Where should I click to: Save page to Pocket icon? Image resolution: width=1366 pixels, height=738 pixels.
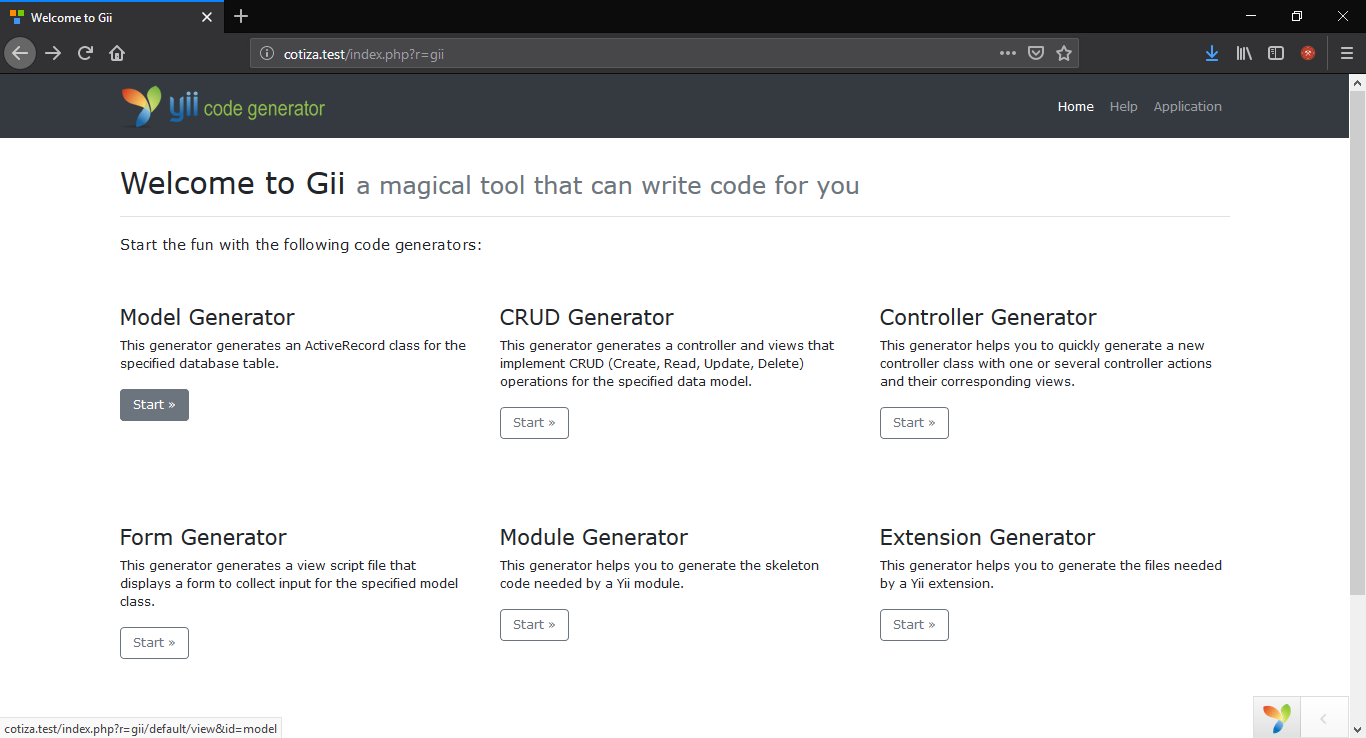pos(1037,53)
